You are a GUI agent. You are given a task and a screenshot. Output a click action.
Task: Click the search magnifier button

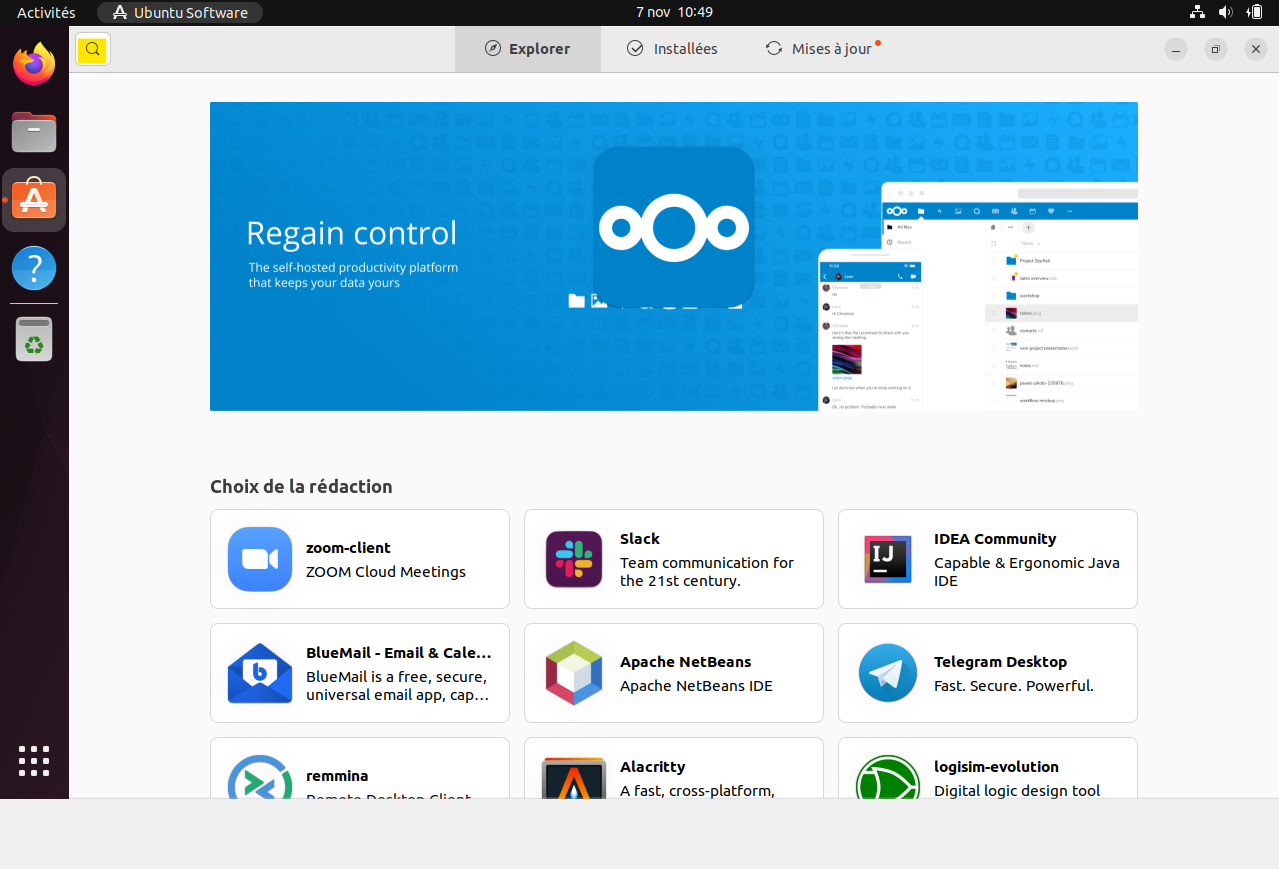(x=93, y=49)
